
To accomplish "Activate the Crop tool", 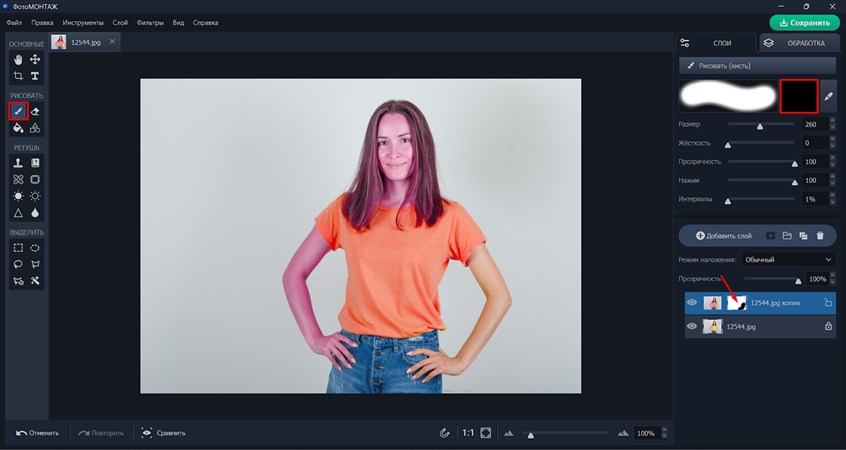I will 18,76.
